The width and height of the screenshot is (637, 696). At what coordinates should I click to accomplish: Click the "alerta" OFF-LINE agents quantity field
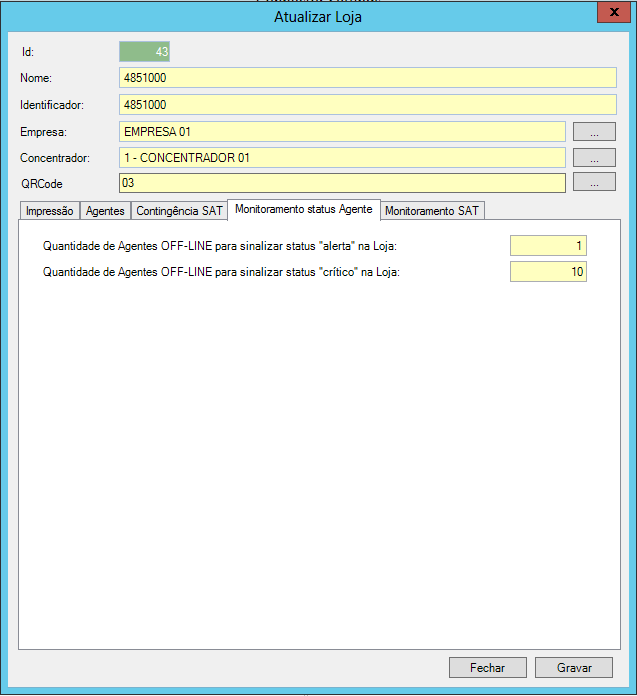(x=548, y=246)
